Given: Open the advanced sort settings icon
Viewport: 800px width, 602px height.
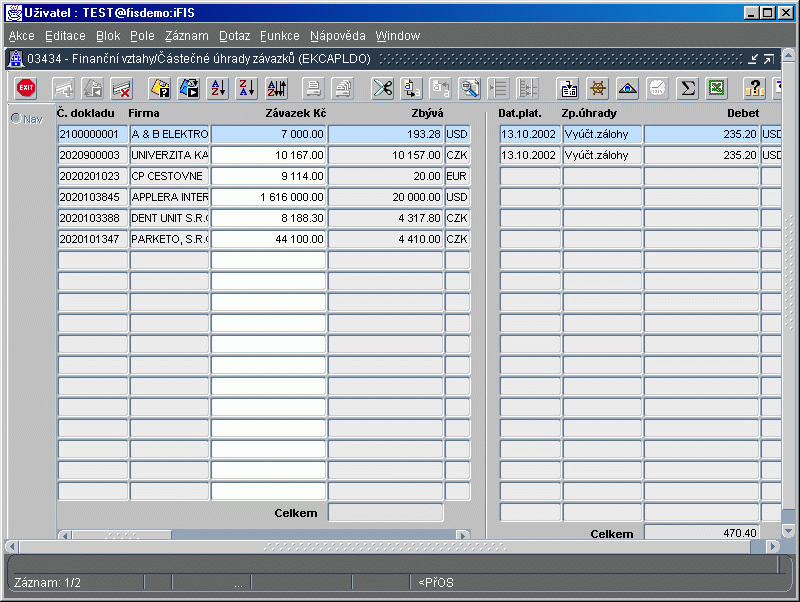Looking at the screenshot, I should pos(277,89).
